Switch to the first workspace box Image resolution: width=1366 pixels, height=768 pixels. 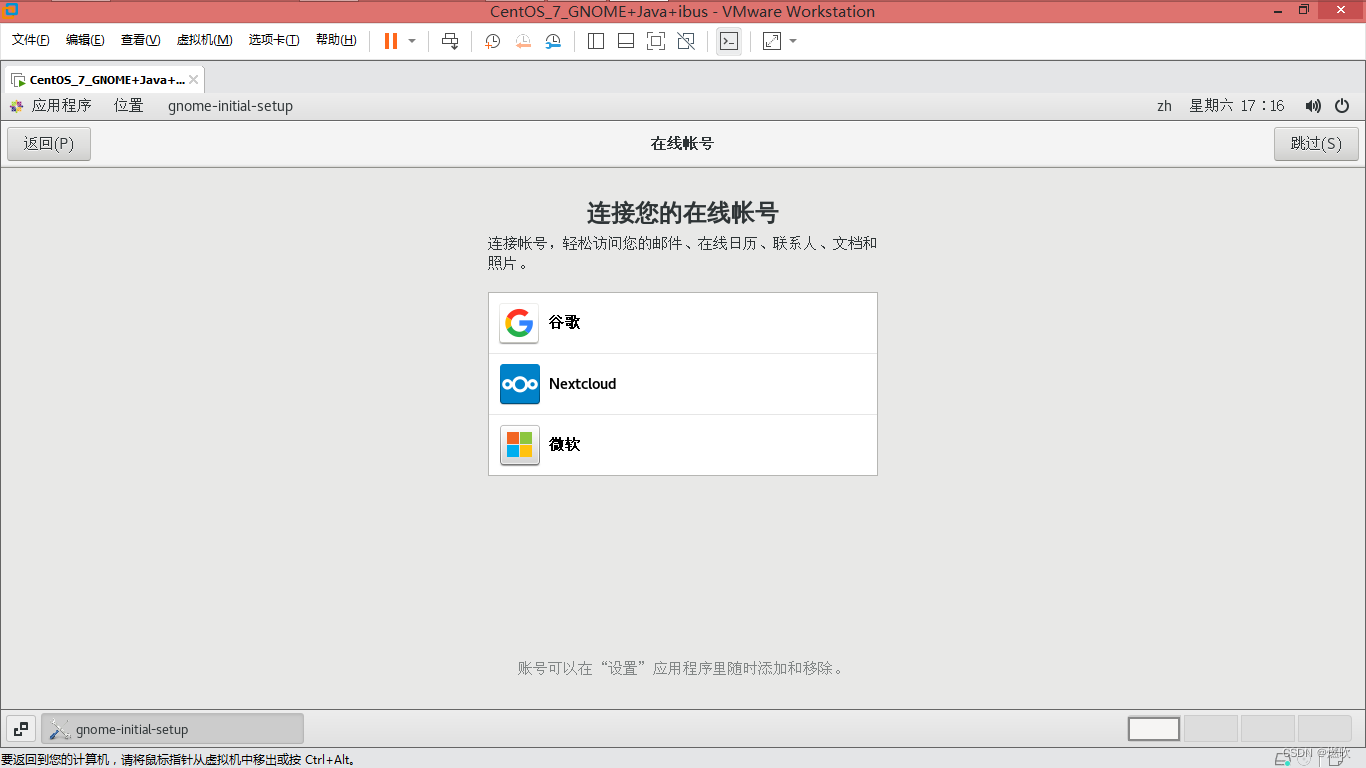tap(1154, 729)
